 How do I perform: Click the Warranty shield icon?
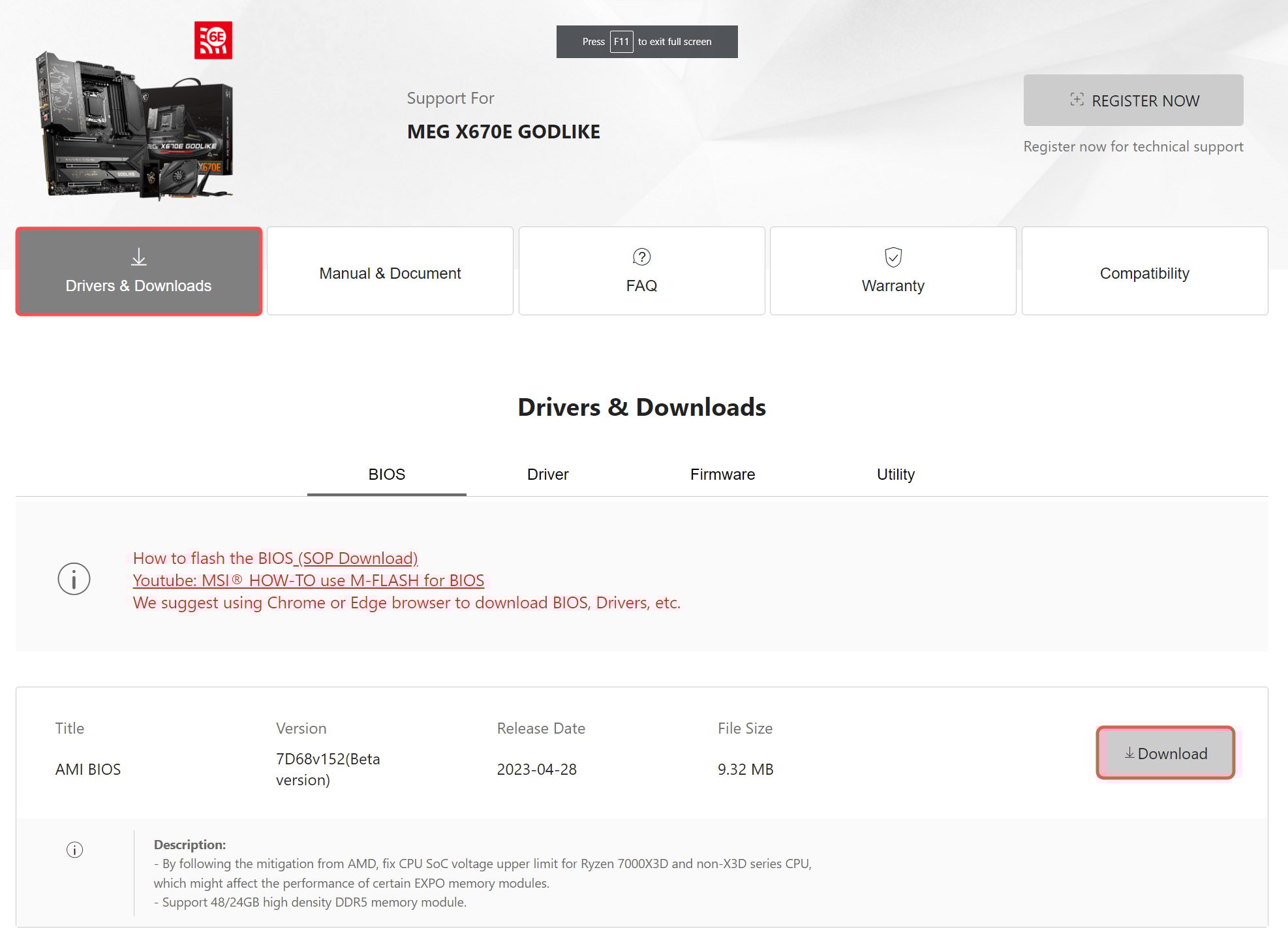pyautogui.click(x=893, y=257)
